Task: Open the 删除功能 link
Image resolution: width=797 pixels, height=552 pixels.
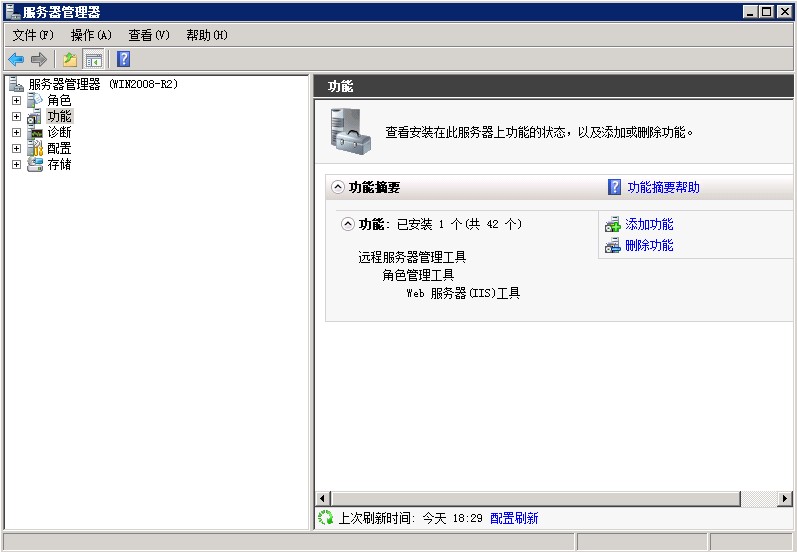Action: click(x=649, y=246)
